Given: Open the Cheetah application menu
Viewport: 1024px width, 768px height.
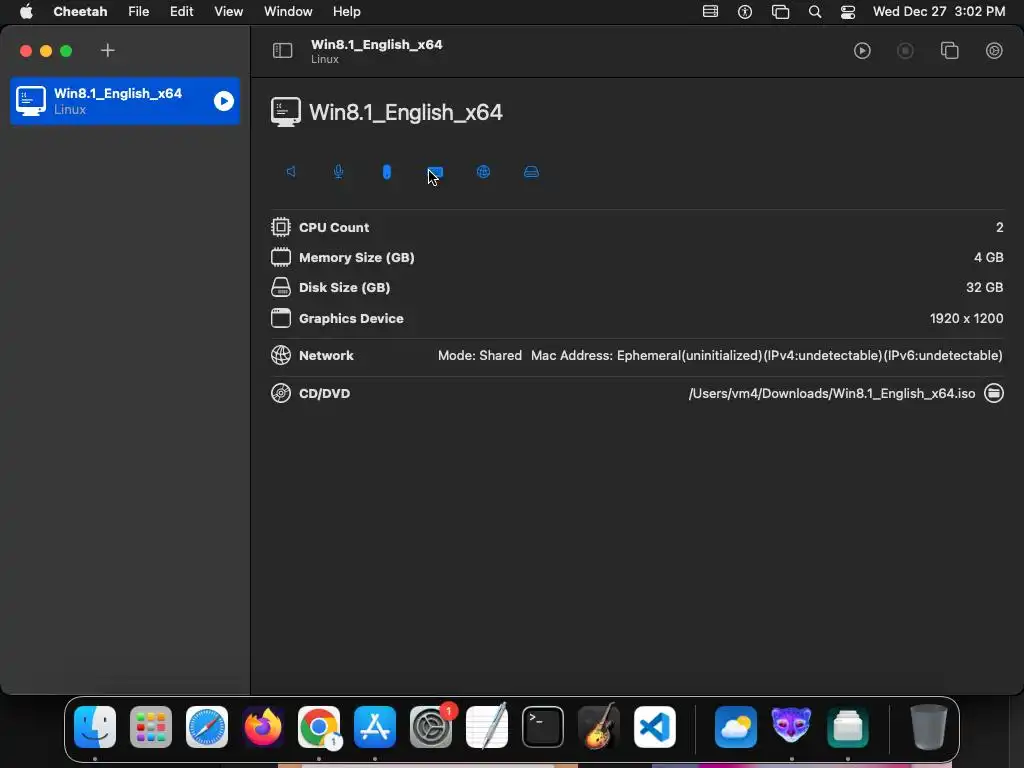Looking at the screenshot, I should click(x=80, y=12).
